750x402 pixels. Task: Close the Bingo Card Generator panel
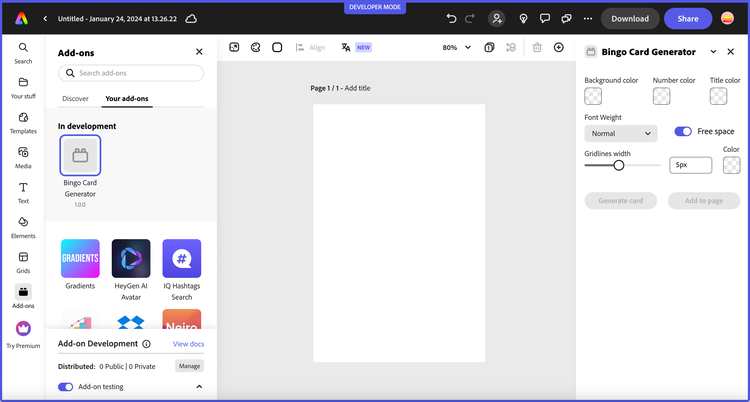(730, 52)
